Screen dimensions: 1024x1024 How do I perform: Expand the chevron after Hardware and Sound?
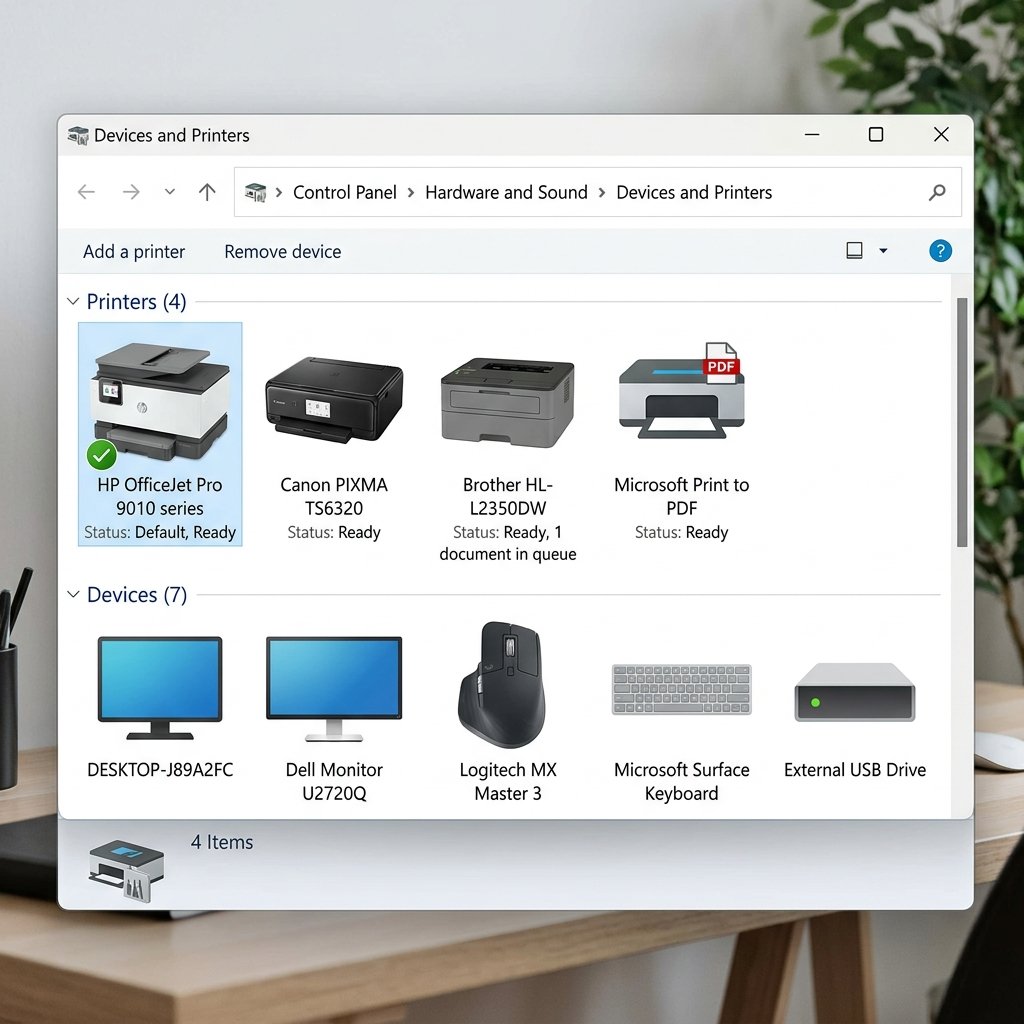click(x=602, y=192)
